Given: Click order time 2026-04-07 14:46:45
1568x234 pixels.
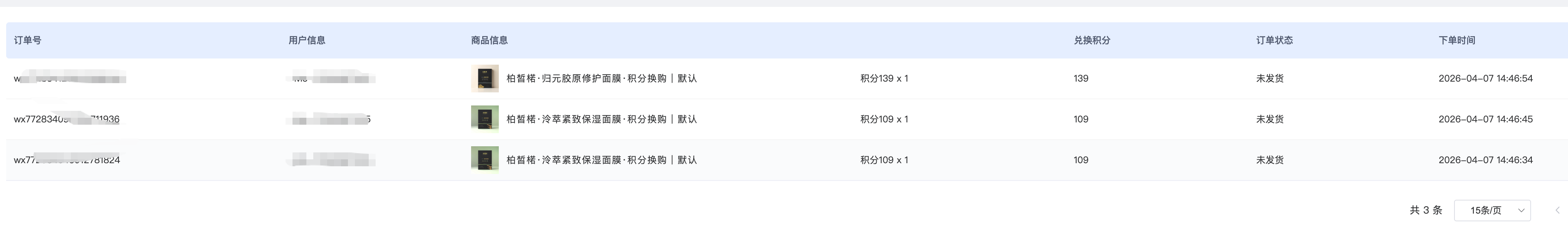Looking at the screenshot, I should [1485, 119].
